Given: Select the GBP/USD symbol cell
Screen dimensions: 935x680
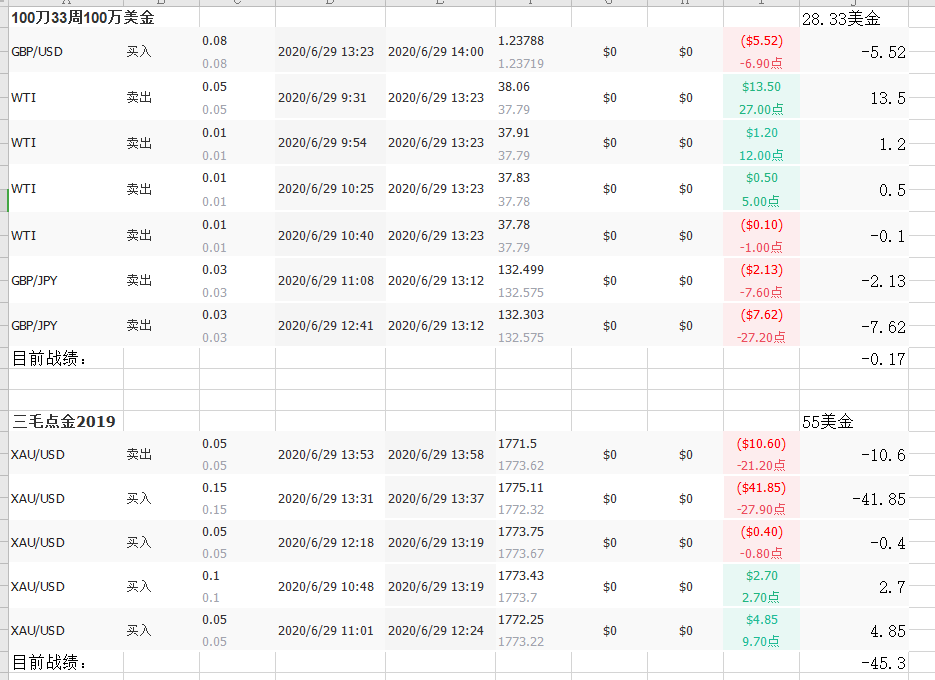Looking at the screenshot, I should [37, 52].
